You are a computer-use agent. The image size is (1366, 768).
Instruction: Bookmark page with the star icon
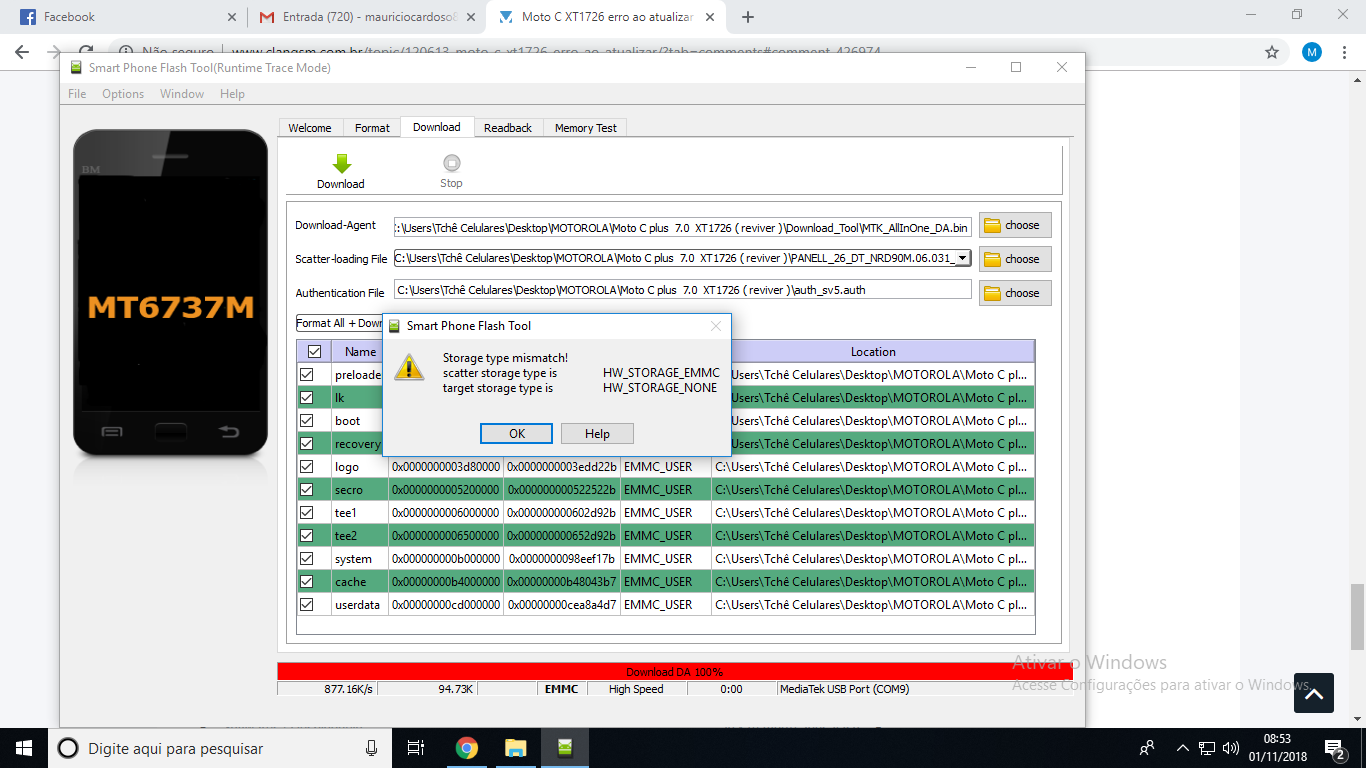tap(1272, 52)
